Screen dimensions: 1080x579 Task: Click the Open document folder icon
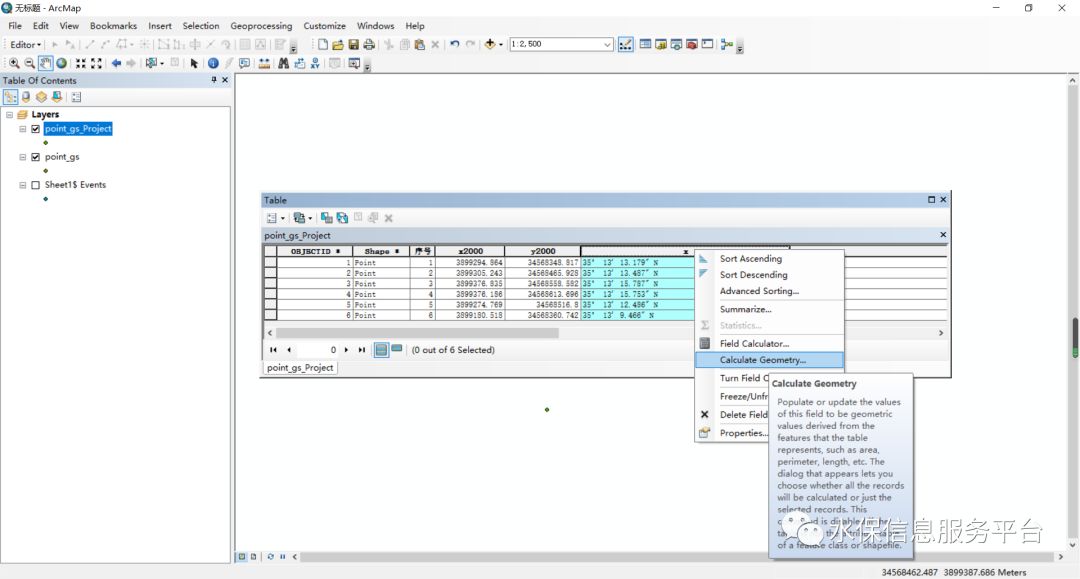pyautogui.click(x=338, y=45)
